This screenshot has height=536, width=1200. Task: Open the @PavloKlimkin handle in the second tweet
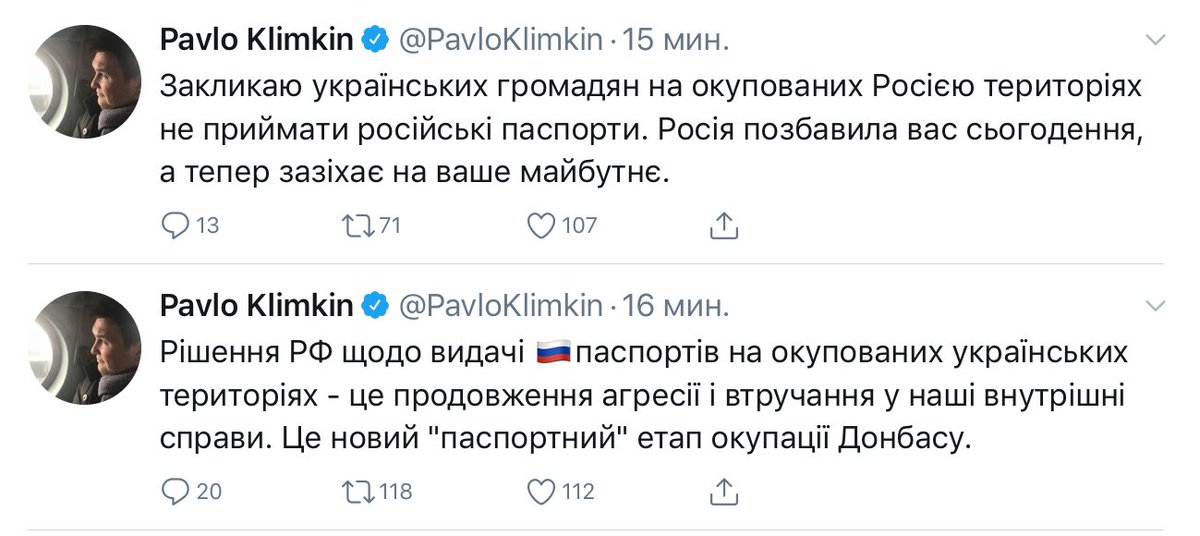(501, 304)
